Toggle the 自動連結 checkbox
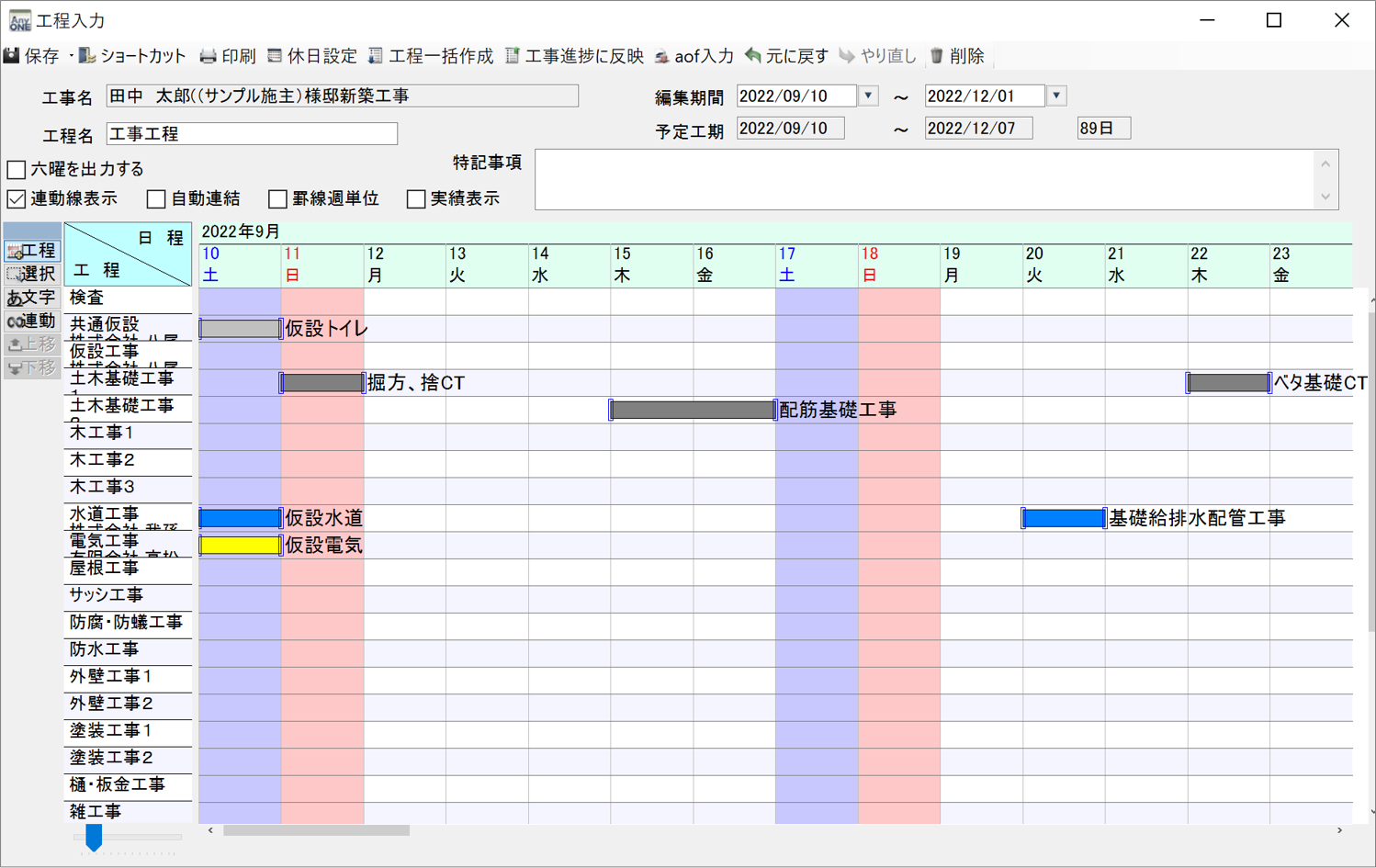 point(157,198)
